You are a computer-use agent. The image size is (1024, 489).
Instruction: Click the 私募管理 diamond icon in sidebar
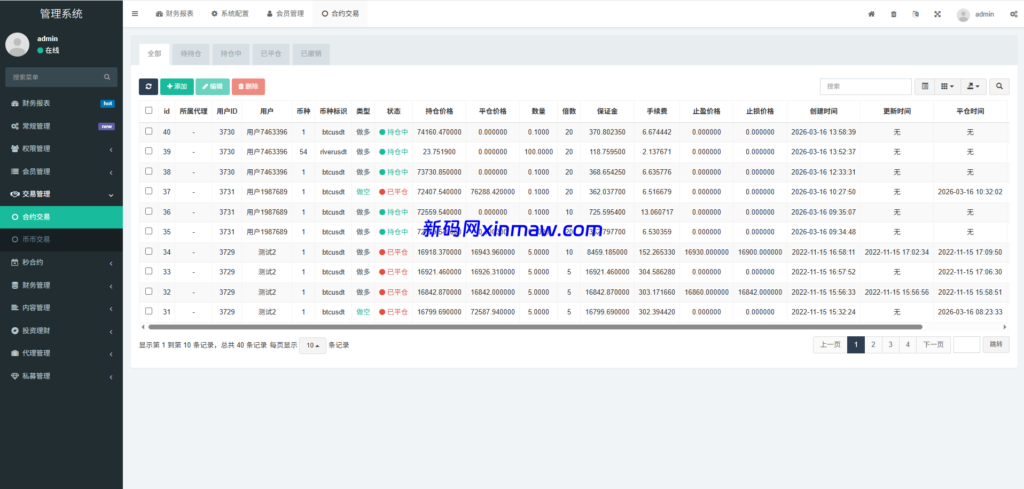[x=15, y=376]
